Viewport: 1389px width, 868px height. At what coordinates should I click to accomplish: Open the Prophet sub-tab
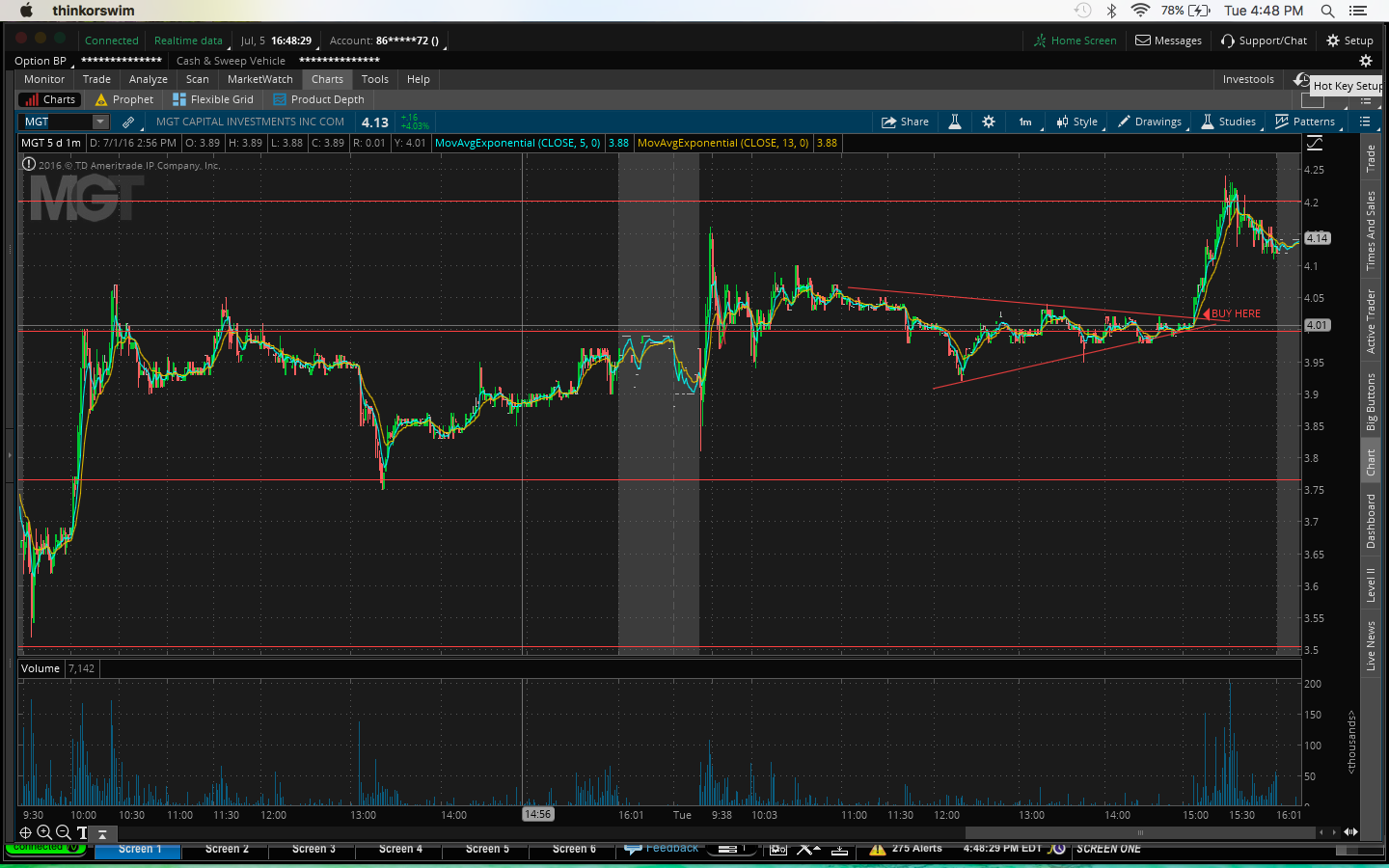tap(124, 99)
